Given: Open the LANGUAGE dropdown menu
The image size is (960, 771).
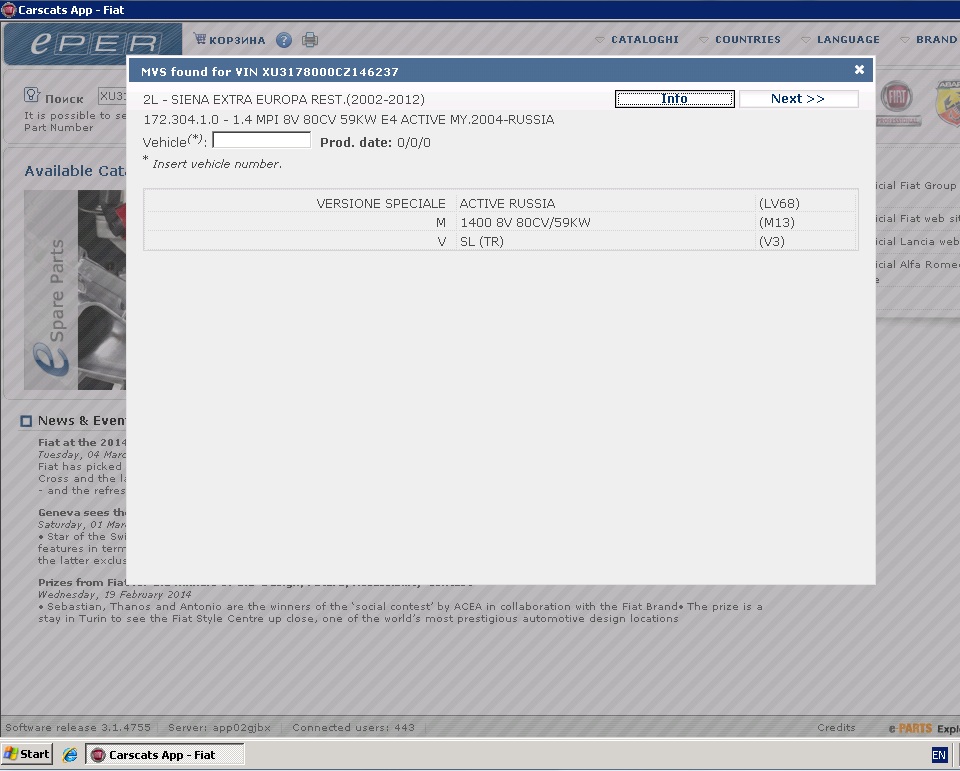Looking at the screenshot, I should click(840, 40).
